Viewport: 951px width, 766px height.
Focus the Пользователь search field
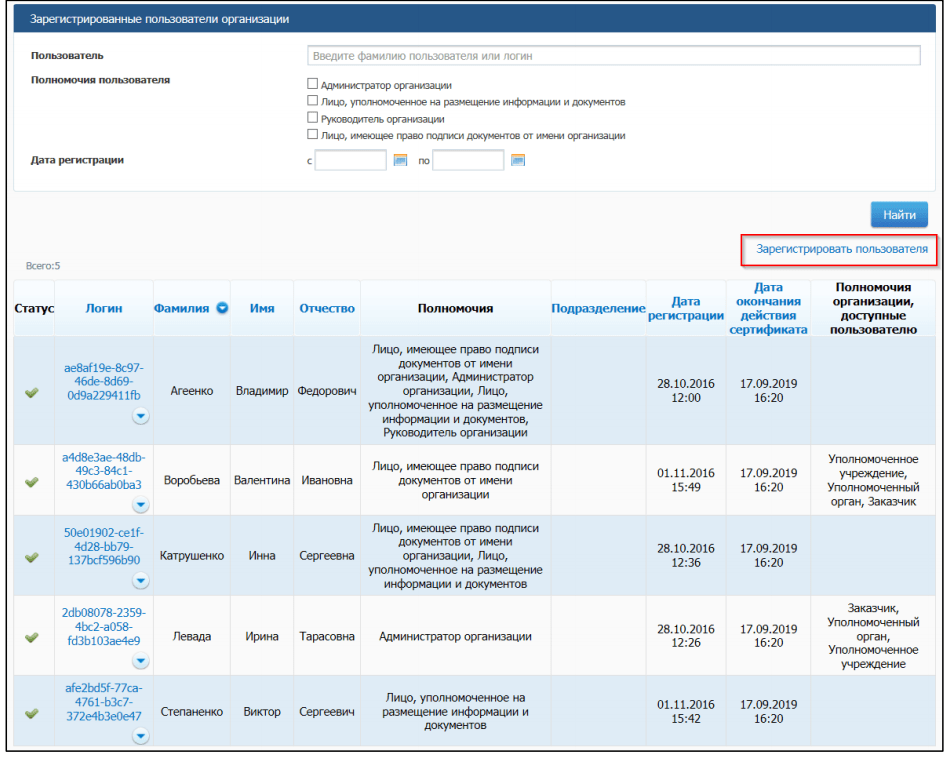point(614,56)
